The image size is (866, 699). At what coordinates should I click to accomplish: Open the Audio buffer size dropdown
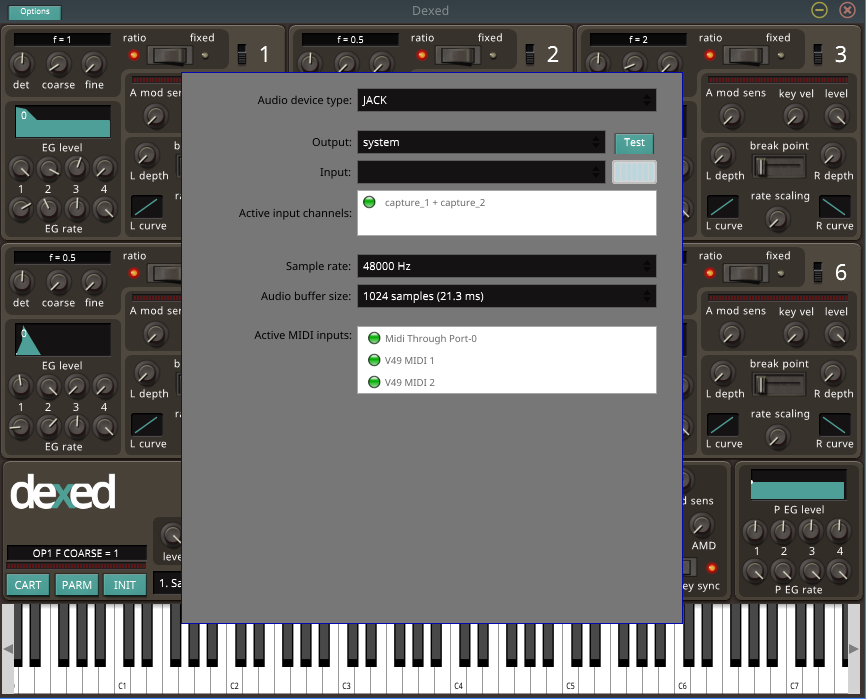pos(506,296)
